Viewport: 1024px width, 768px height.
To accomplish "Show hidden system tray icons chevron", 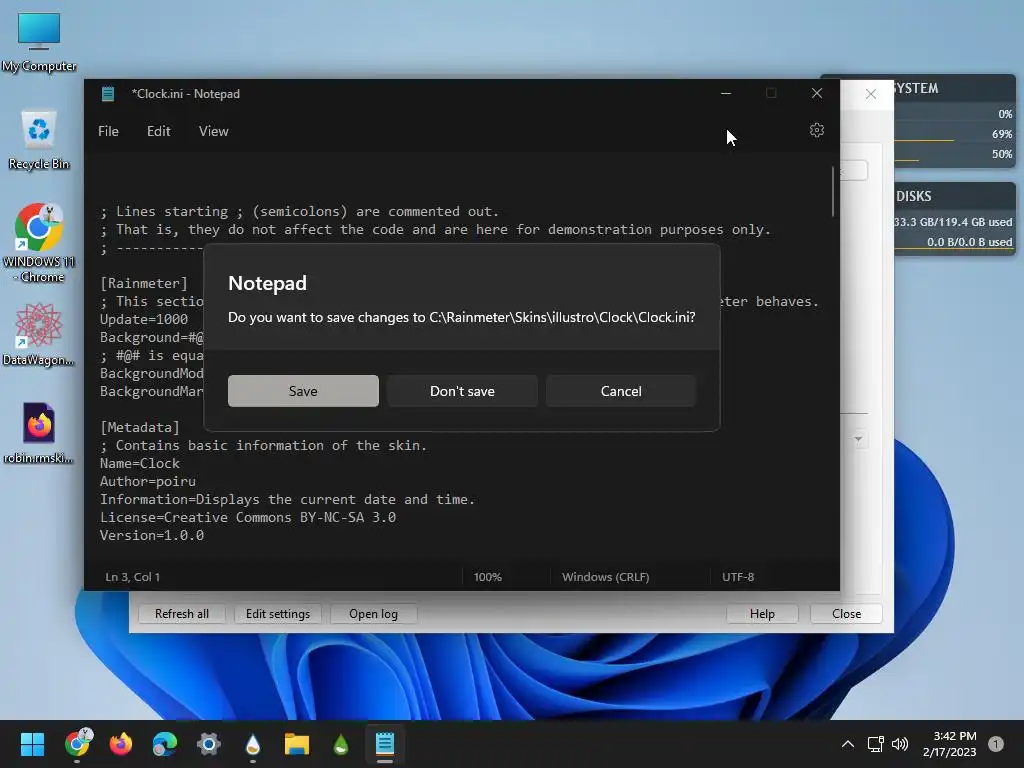I will coord(848,744).
